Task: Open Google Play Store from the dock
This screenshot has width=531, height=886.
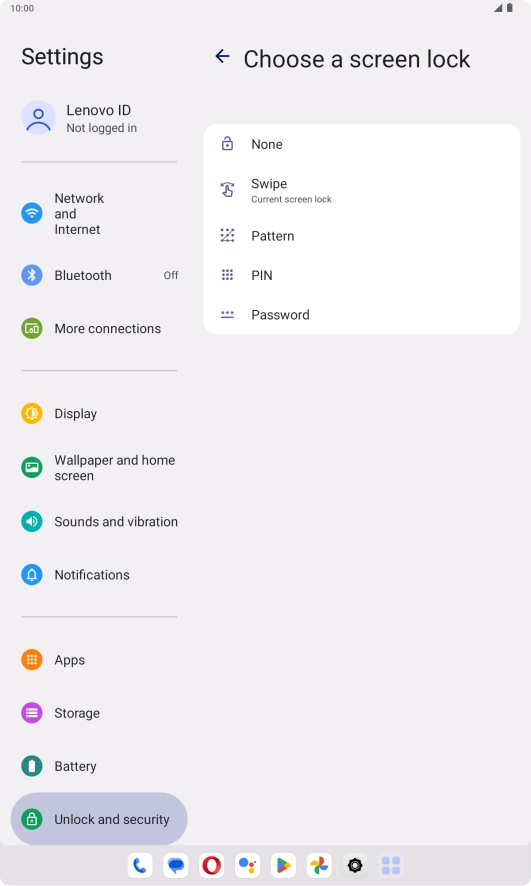Action: (283, 865)
